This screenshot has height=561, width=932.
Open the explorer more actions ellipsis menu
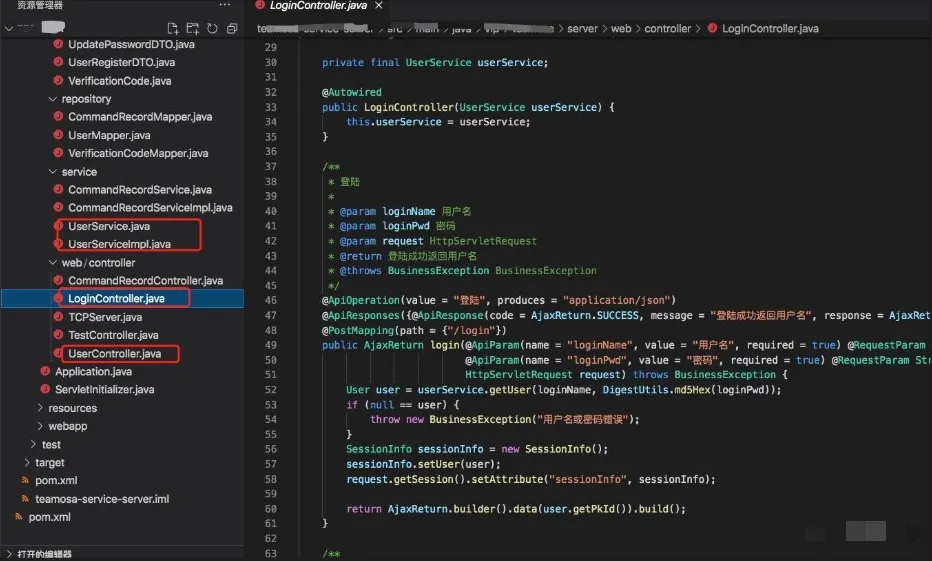pyautogui.click(x=224, y=5)
